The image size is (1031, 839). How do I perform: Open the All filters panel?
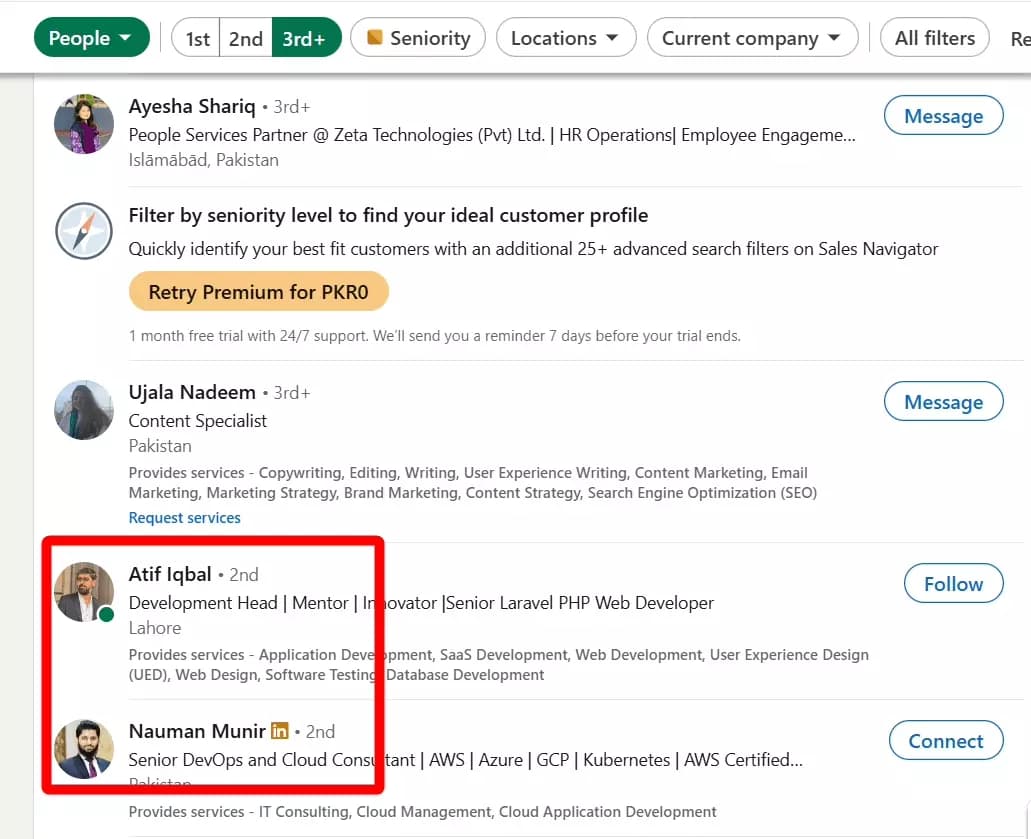point(933,37)
